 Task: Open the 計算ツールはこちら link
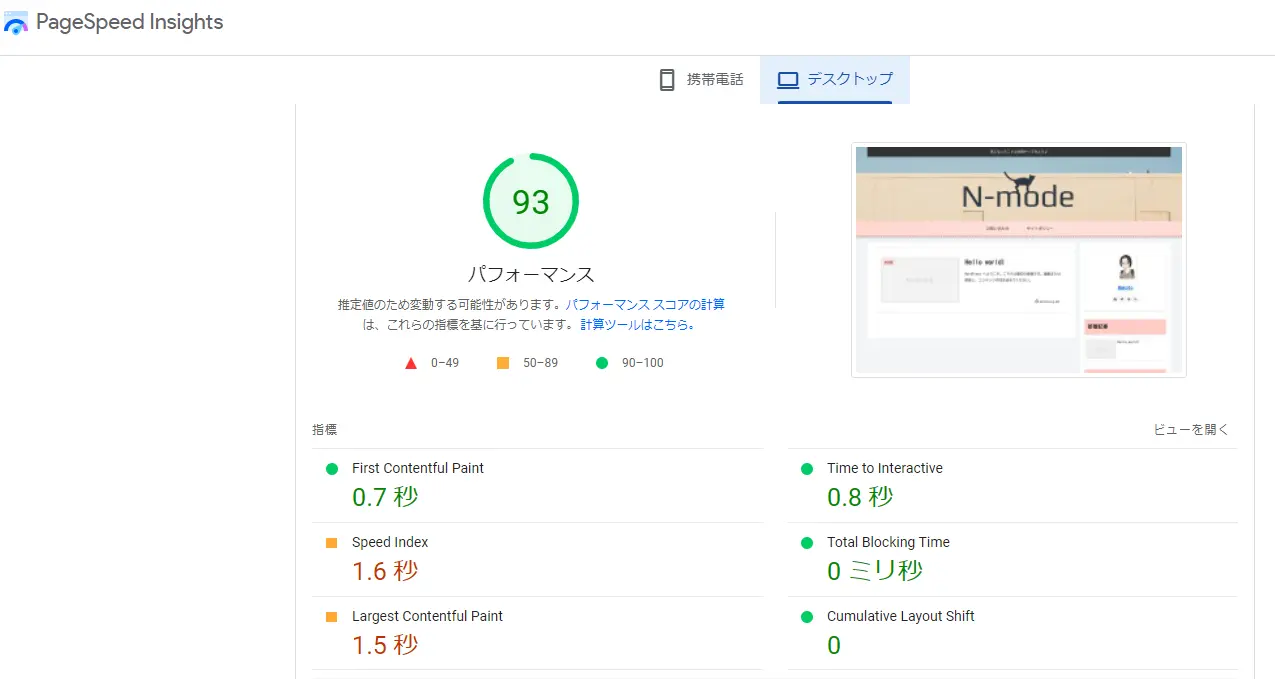tap(637, 325)
